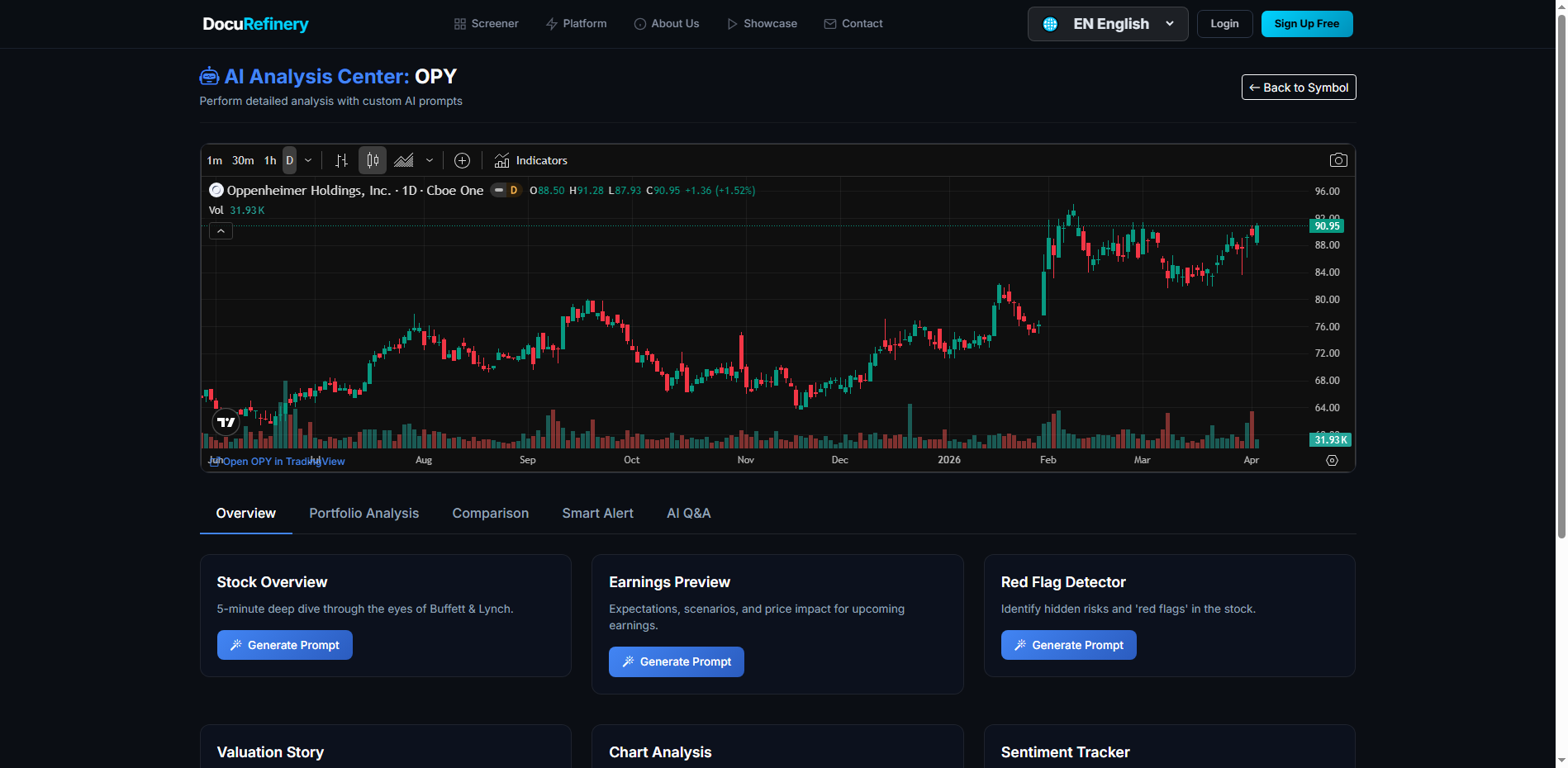Click the current price label 90.95
Image resolution: width=1568 pixels, height=768 pixels.
1327,225
